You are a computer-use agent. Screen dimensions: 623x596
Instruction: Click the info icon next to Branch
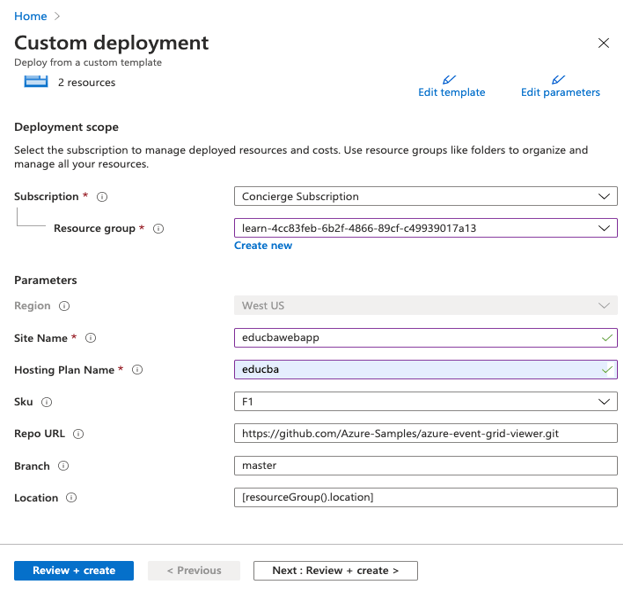pyautogui.click(x=63, y=466)
